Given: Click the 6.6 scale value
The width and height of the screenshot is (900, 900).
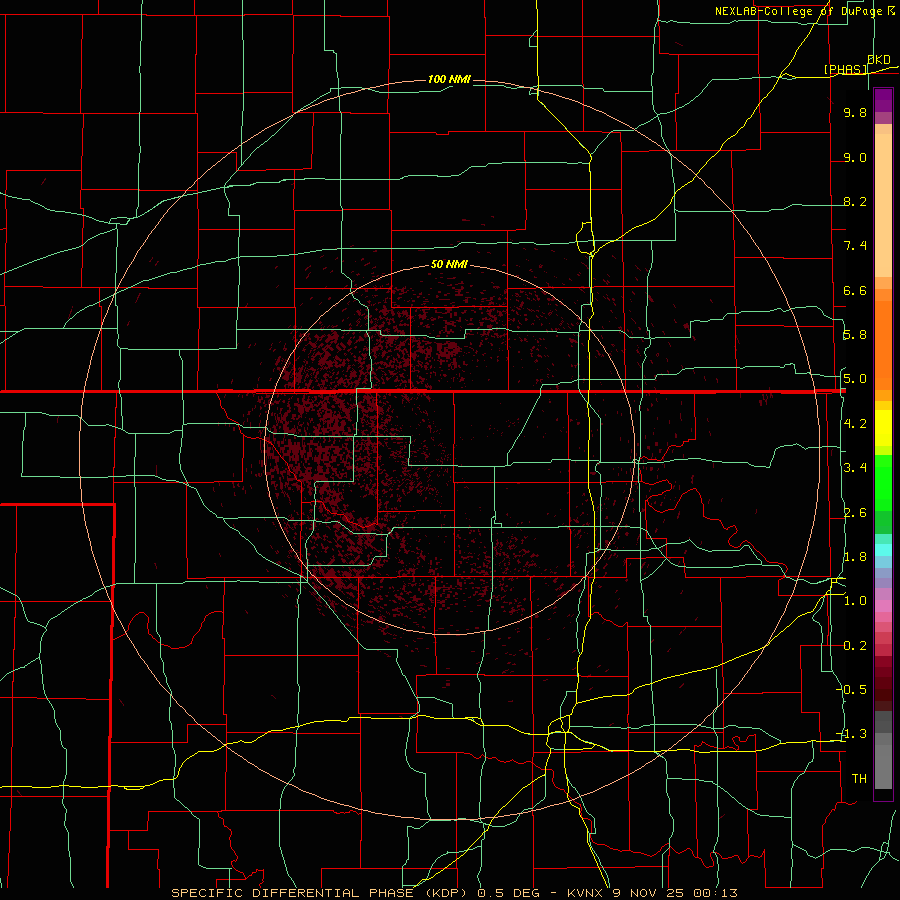Looking at the screenshot, I should 855,290.
